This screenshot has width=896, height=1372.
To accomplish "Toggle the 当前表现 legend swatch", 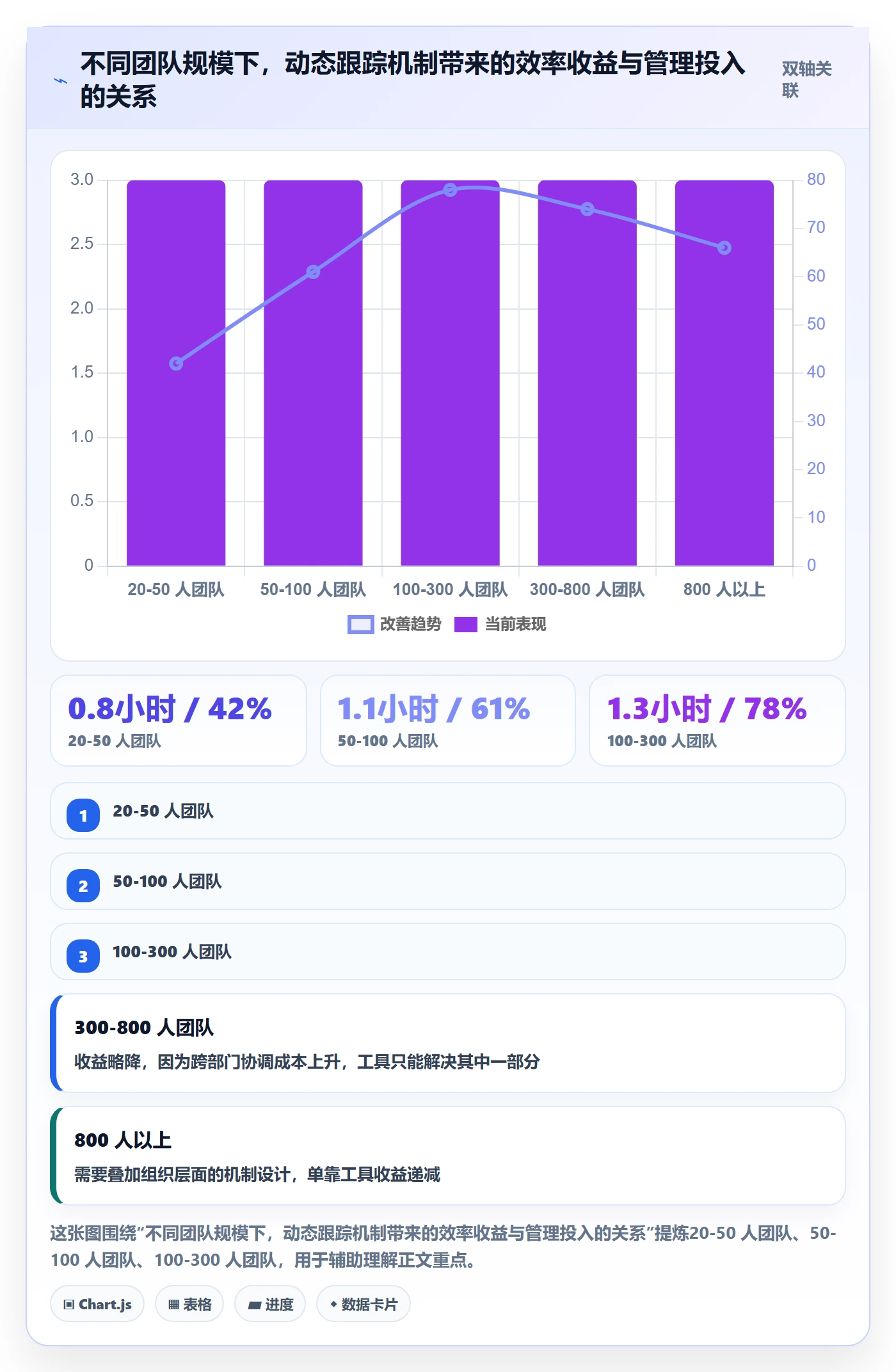I will click(466, 625).
